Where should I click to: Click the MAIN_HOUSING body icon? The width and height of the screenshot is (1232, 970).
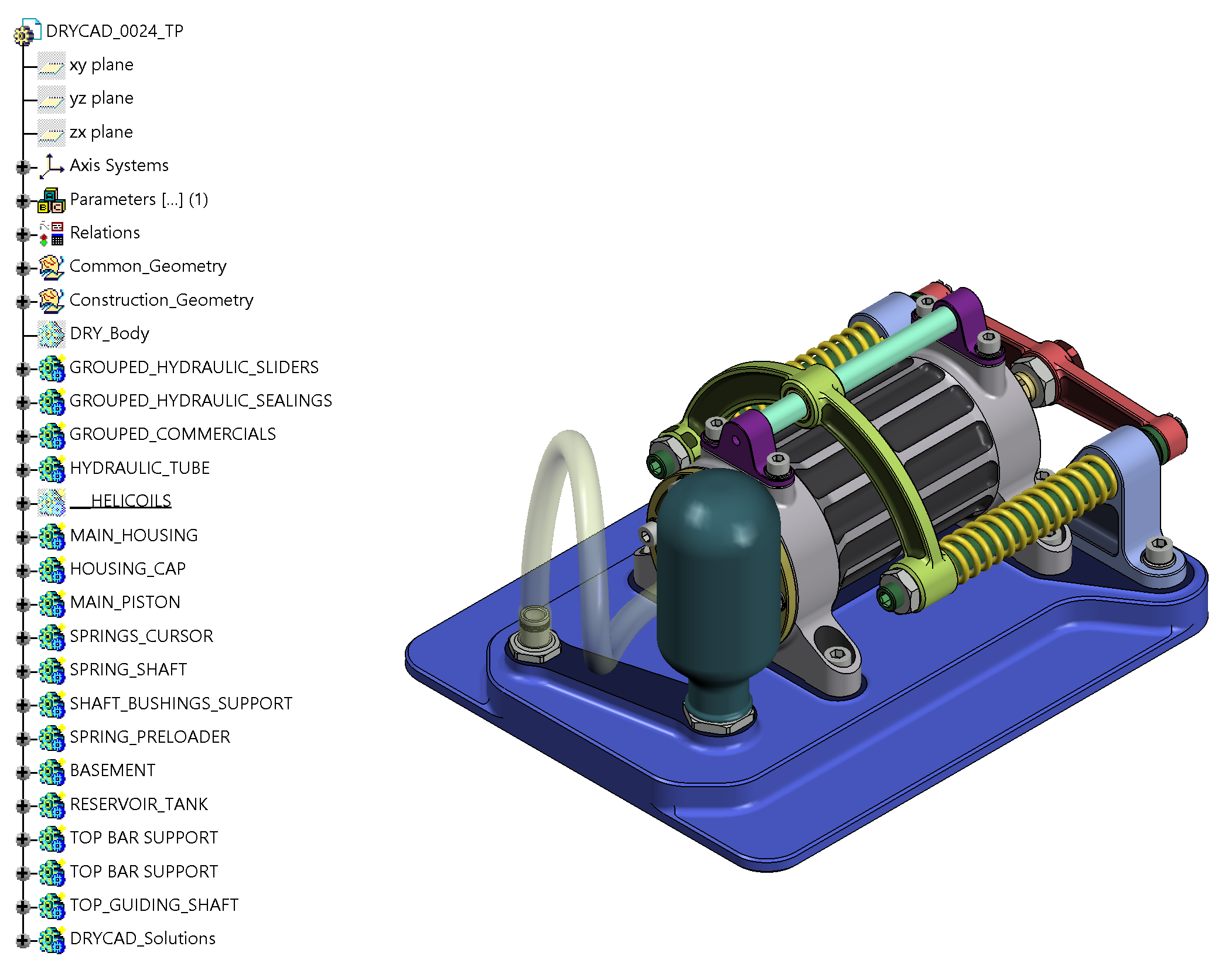52,536
